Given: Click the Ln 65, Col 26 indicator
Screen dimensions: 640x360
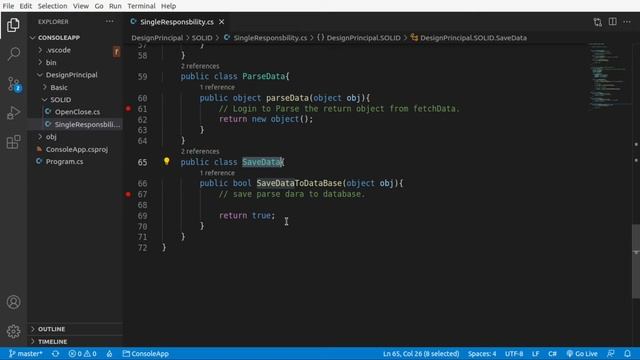Looking at the screenshot, I should click(421, 353).
